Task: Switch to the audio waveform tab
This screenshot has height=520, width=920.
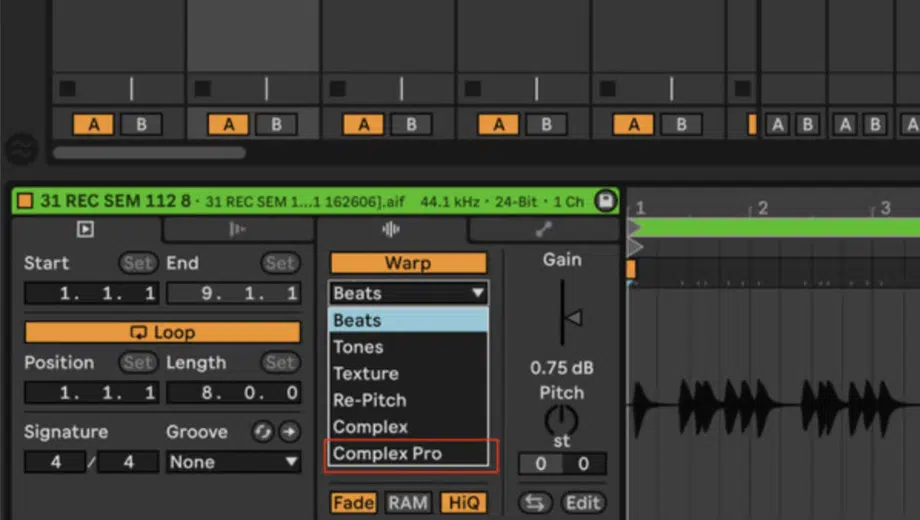Action: pyautogui.click(x=391, y=229)
